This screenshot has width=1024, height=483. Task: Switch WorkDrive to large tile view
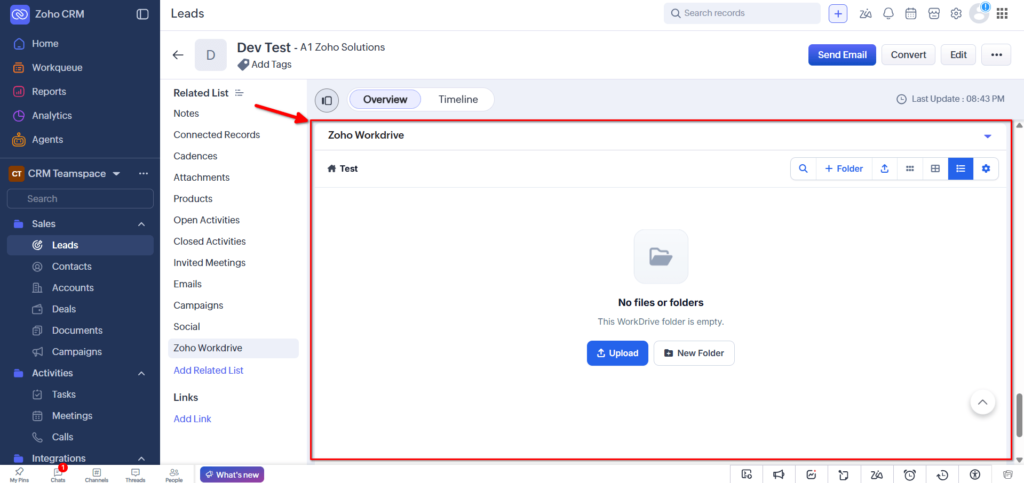935,168
